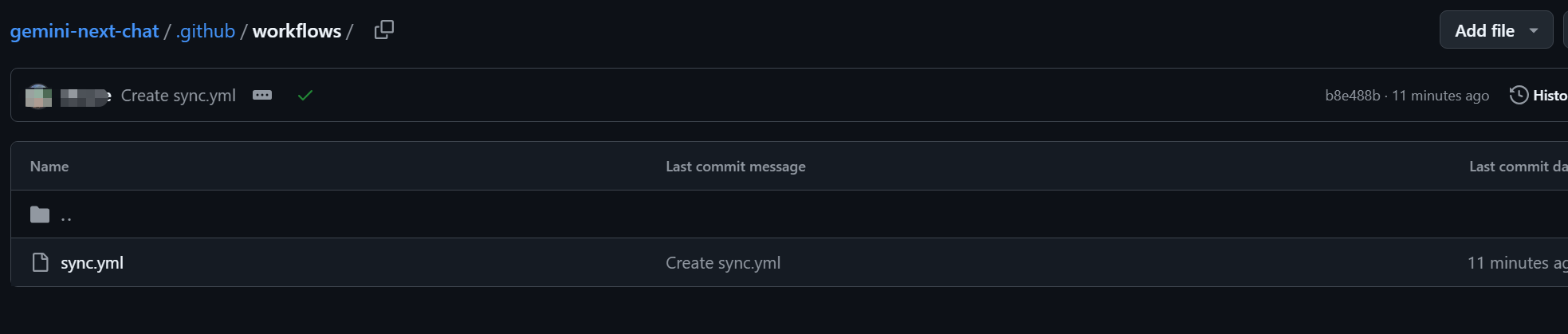This screenshot has height=334, width=1568.
Task: Click the Last commit message column header
Action: point(736,167)
